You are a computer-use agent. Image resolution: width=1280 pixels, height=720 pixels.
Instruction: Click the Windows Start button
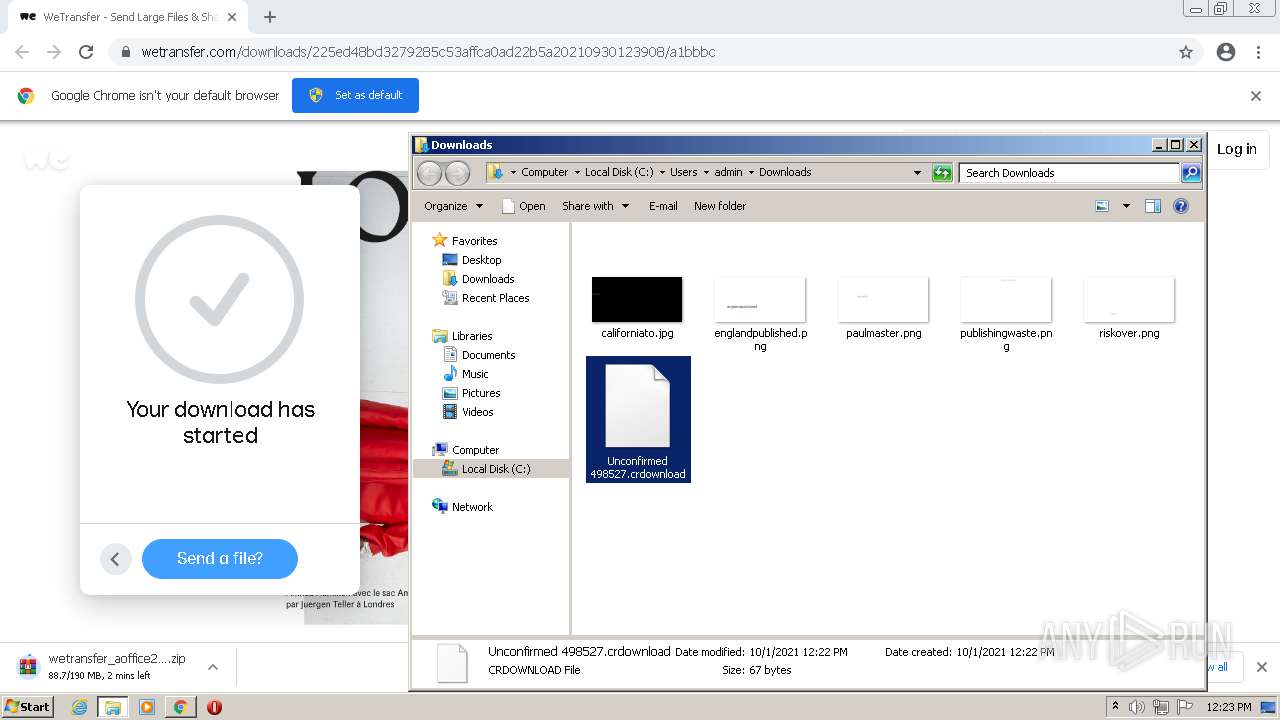coord(28,706)
